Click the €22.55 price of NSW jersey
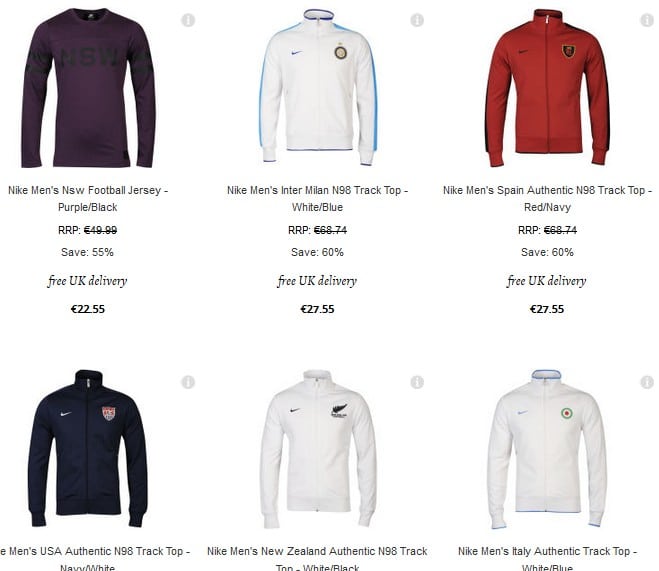 pyautogui.click(x=88, y=309)
